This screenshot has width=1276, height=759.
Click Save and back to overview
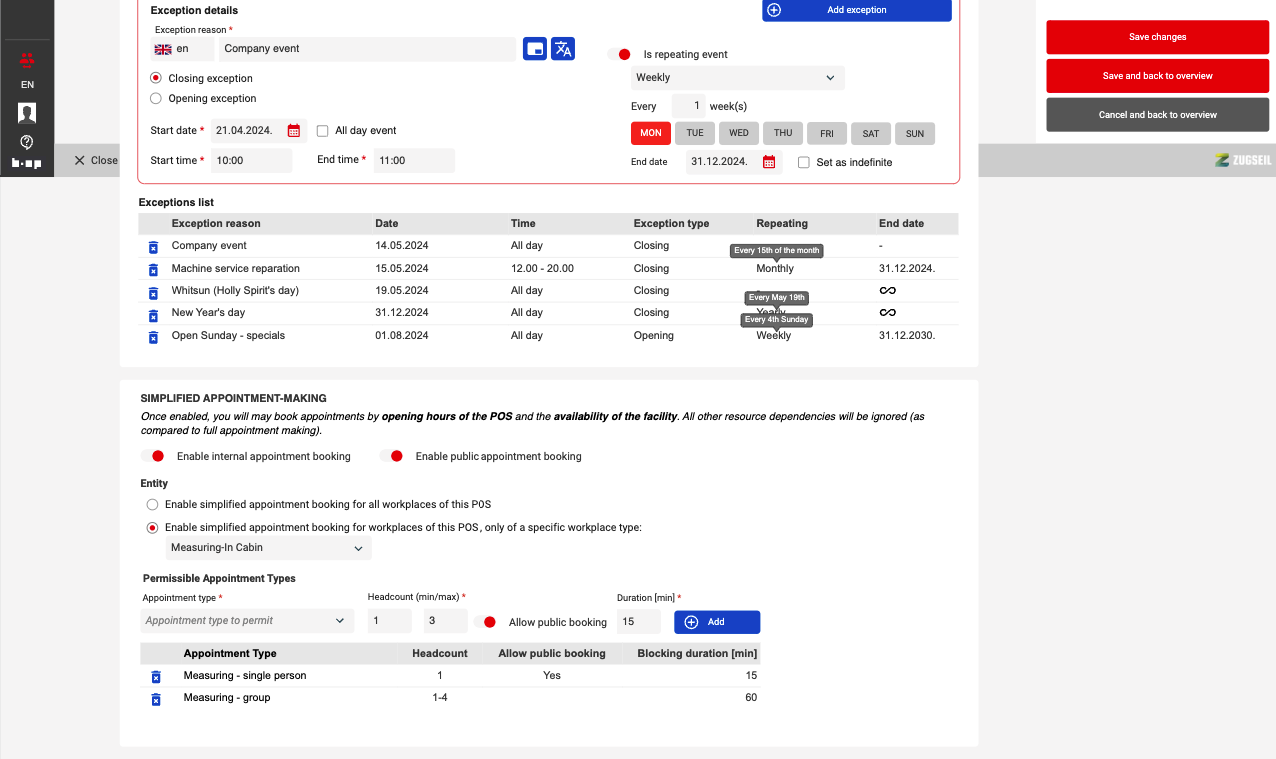pos(1157,76)
